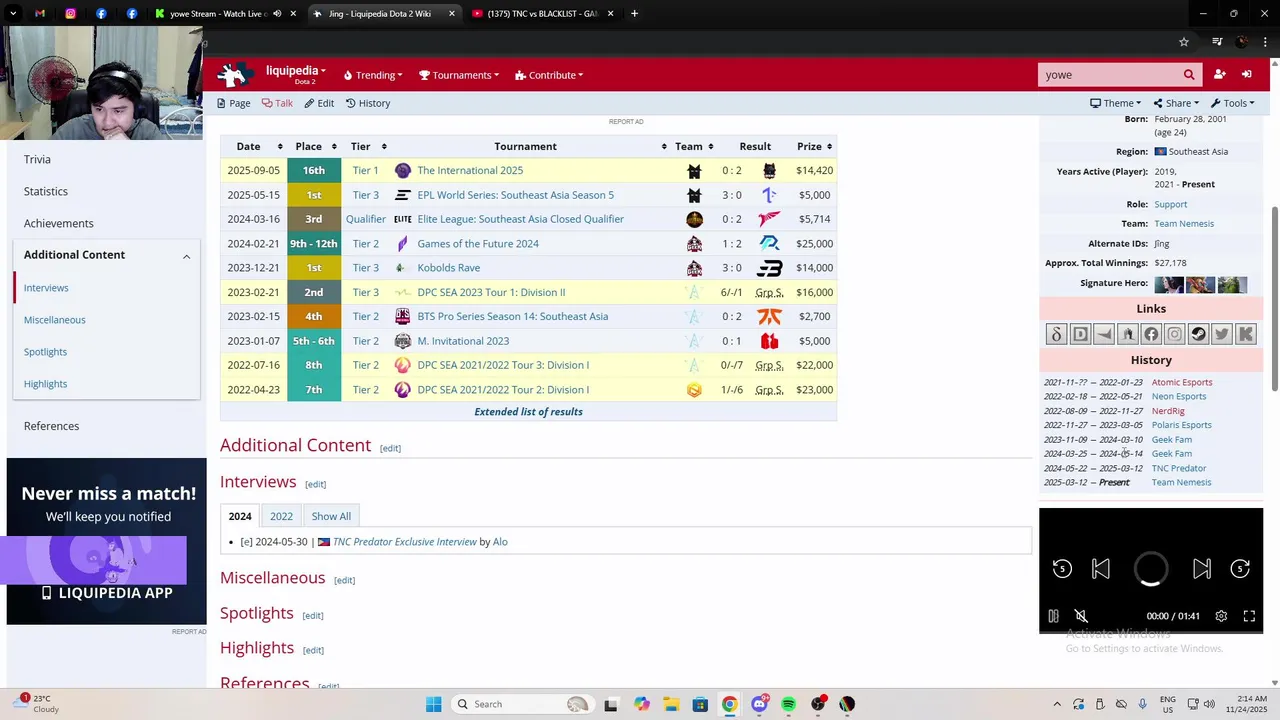Go to previous video

(1100, 569)
